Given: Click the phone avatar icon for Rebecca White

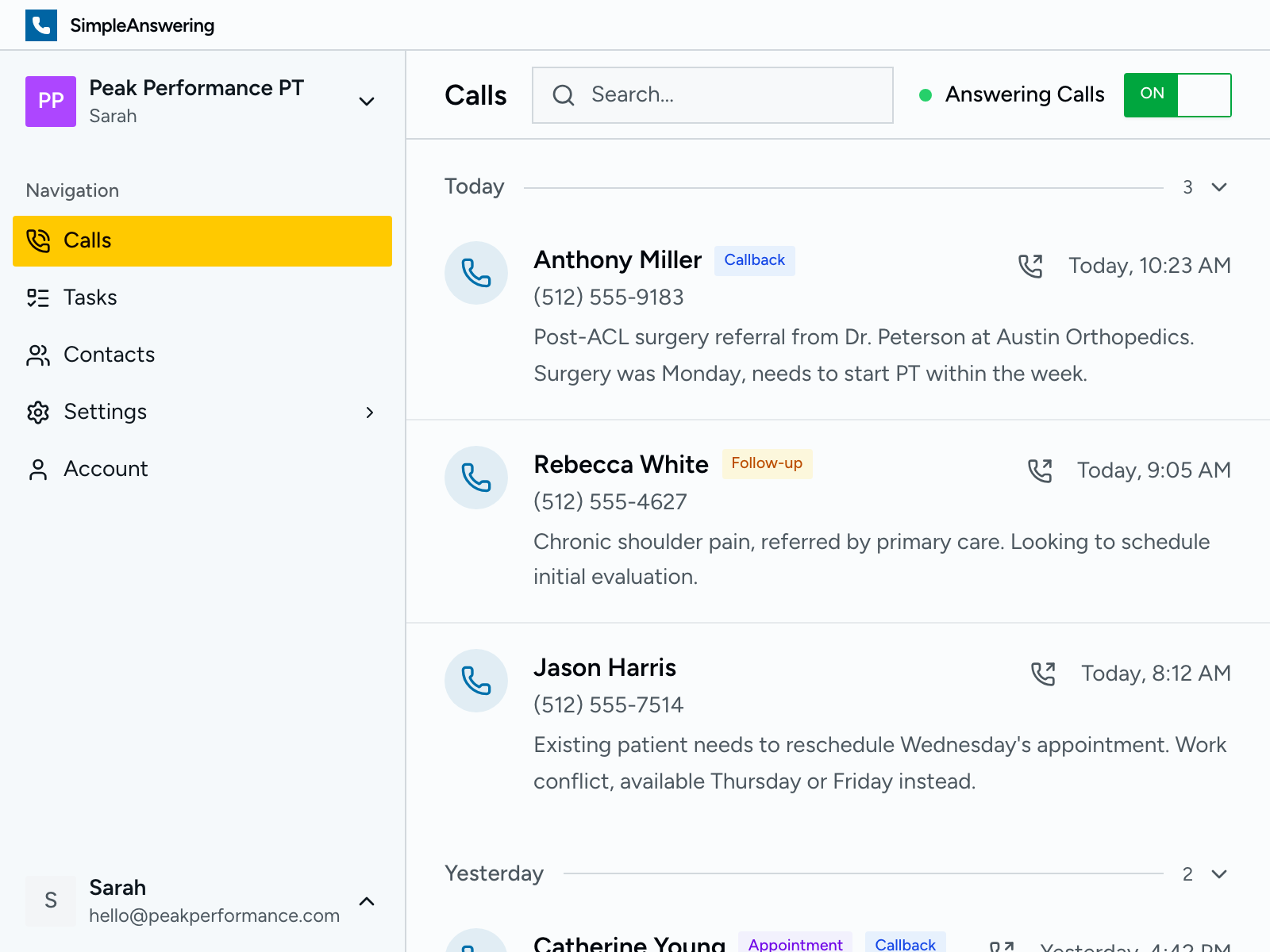Looking at the screenshot, I should 475,478.
